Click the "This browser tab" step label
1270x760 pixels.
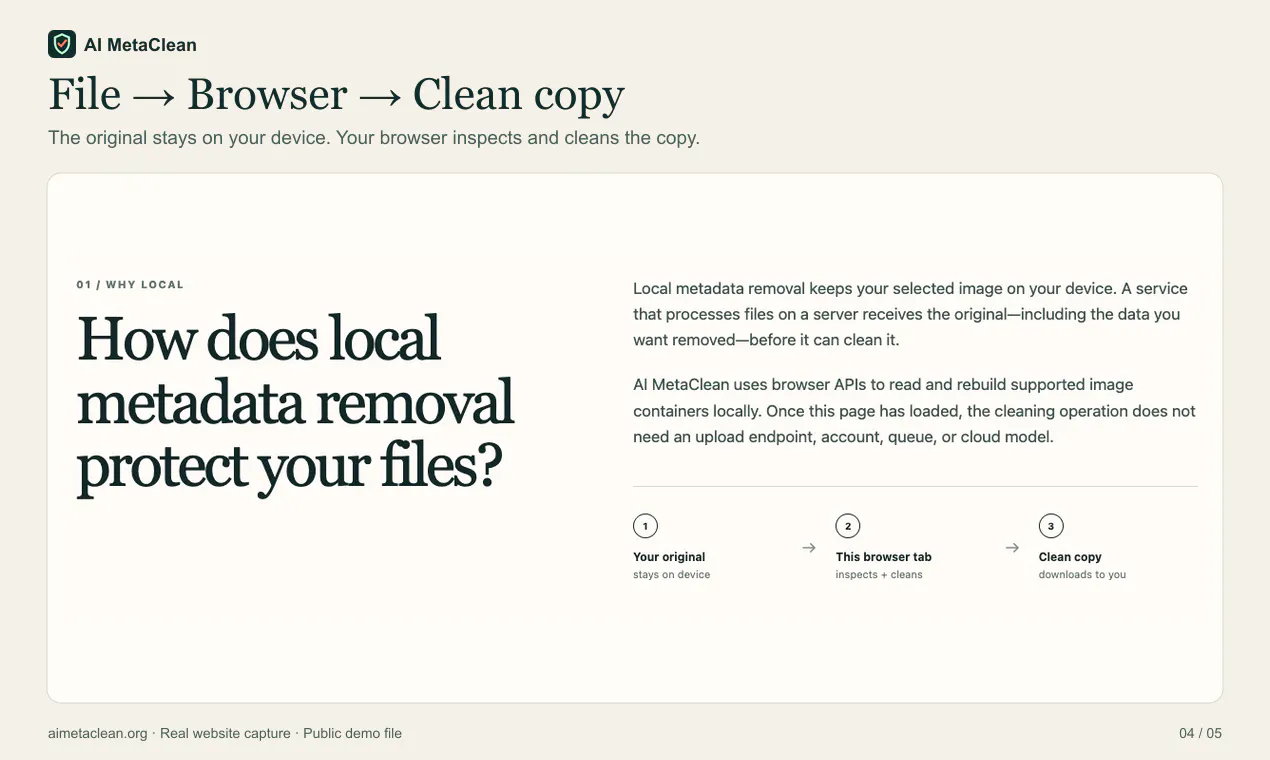pos(883,557)
